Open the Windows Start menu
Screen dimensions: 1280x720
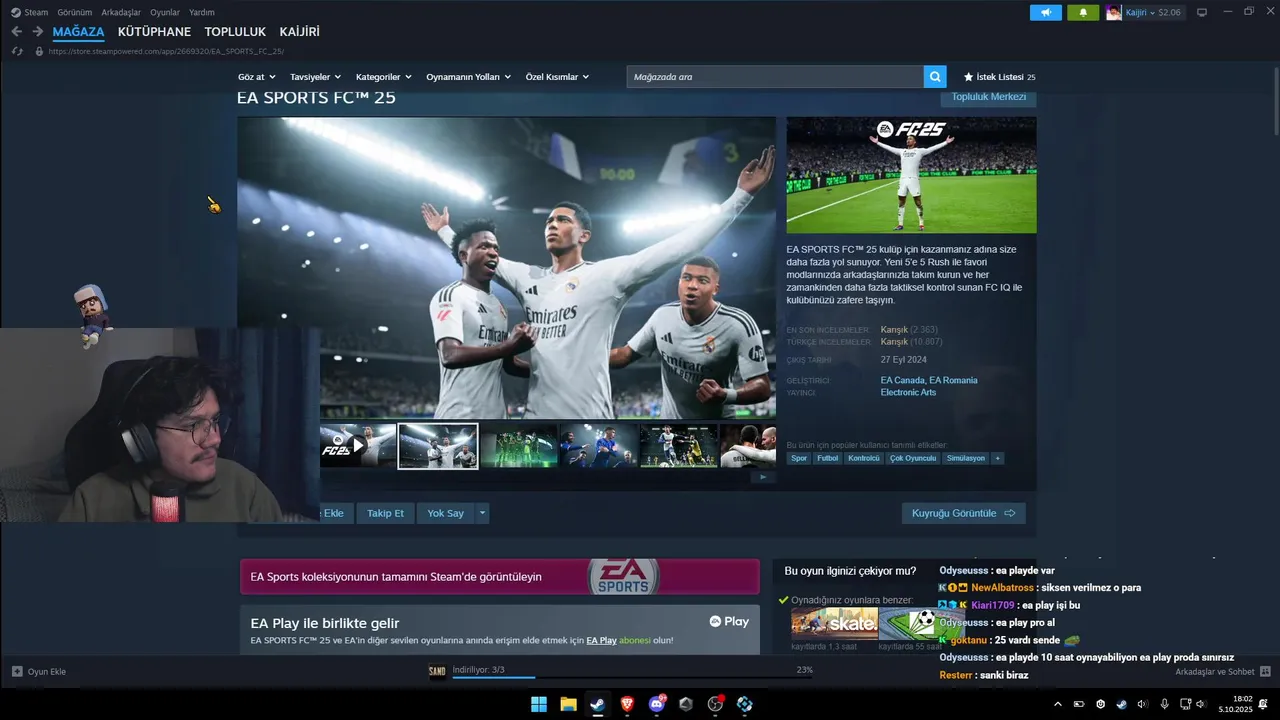pos(538,704)
